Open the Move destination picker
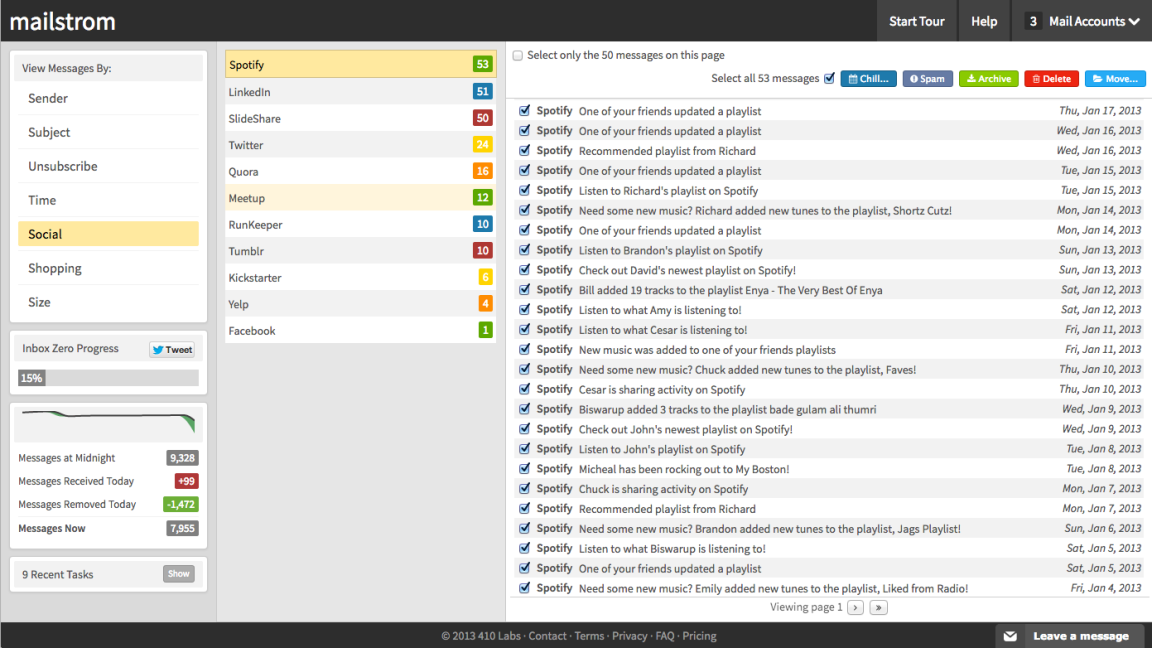The height and width of the screenshot is (648, 1152). 1115,78
